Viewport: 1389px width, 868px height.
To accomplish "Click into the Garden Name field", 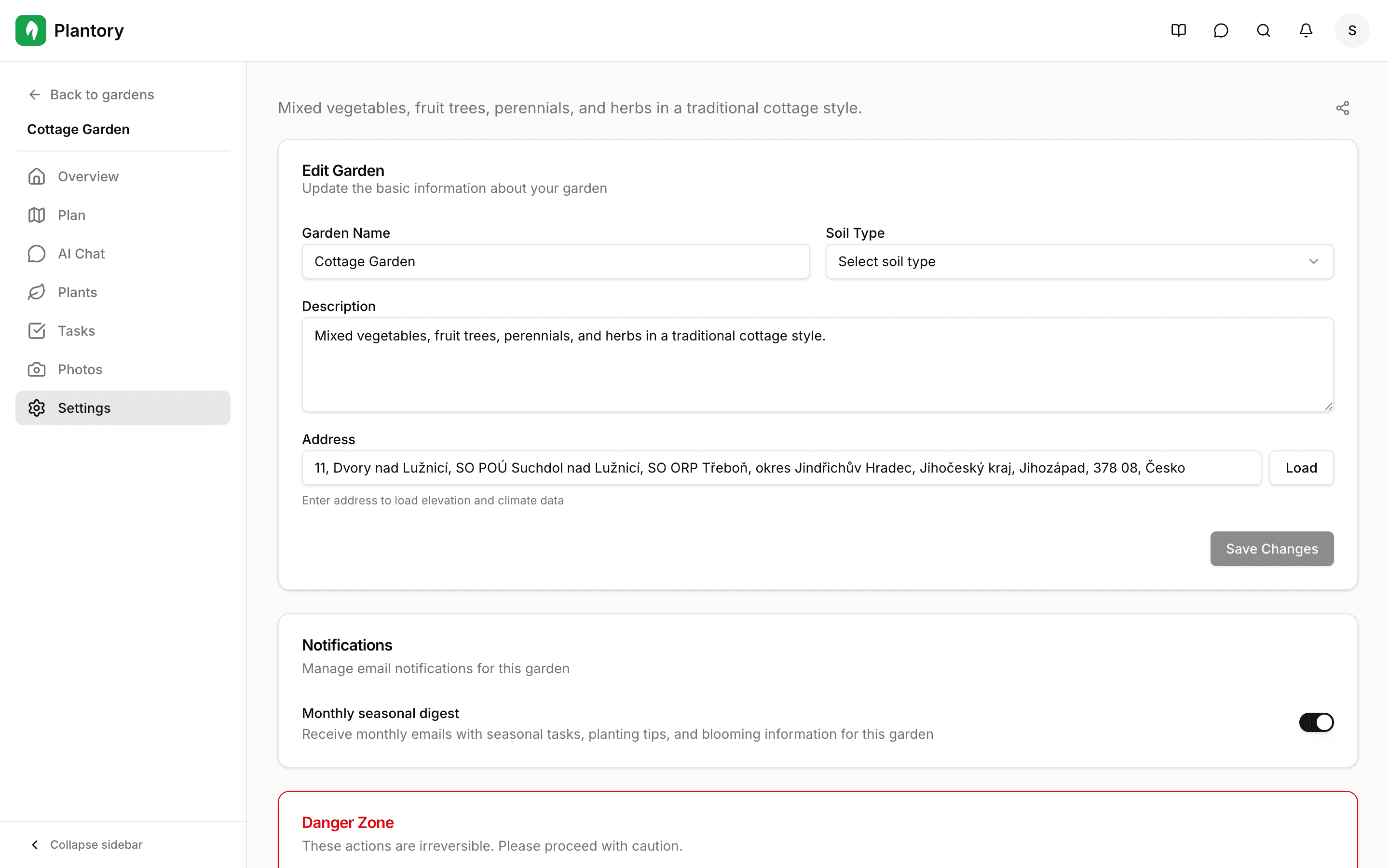I will click(x=556, y=262).
